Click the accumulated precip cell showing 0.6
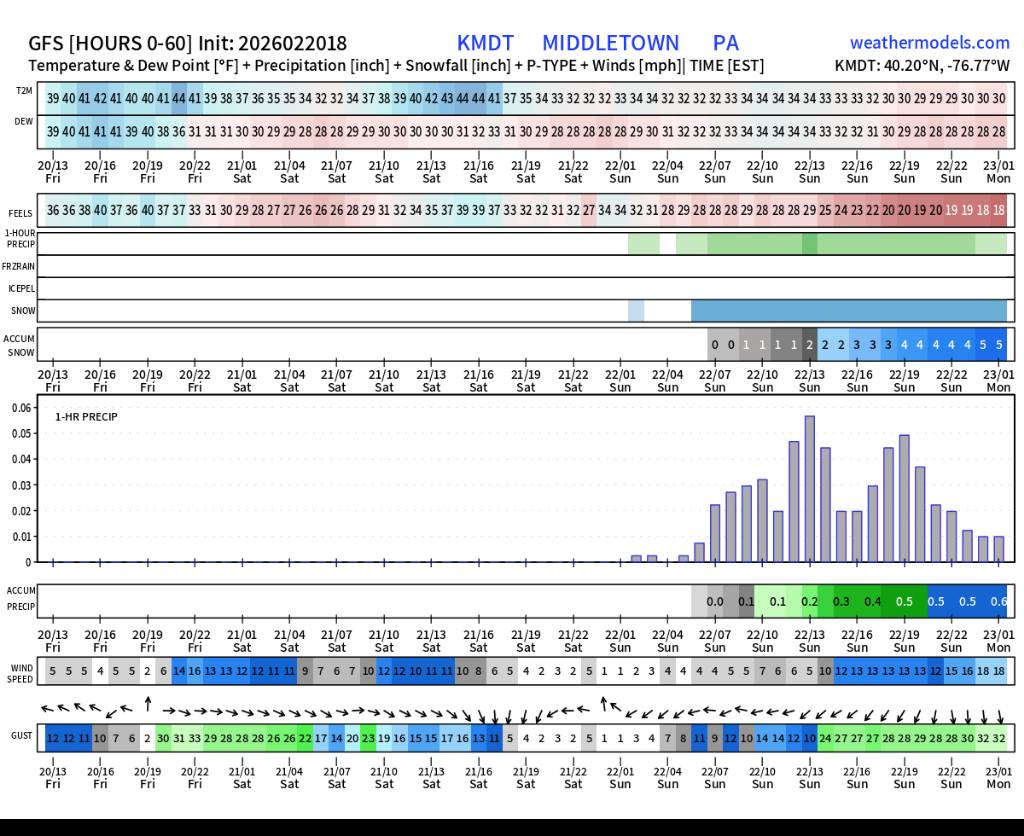The image size is (1024, 836). [998, 601]
